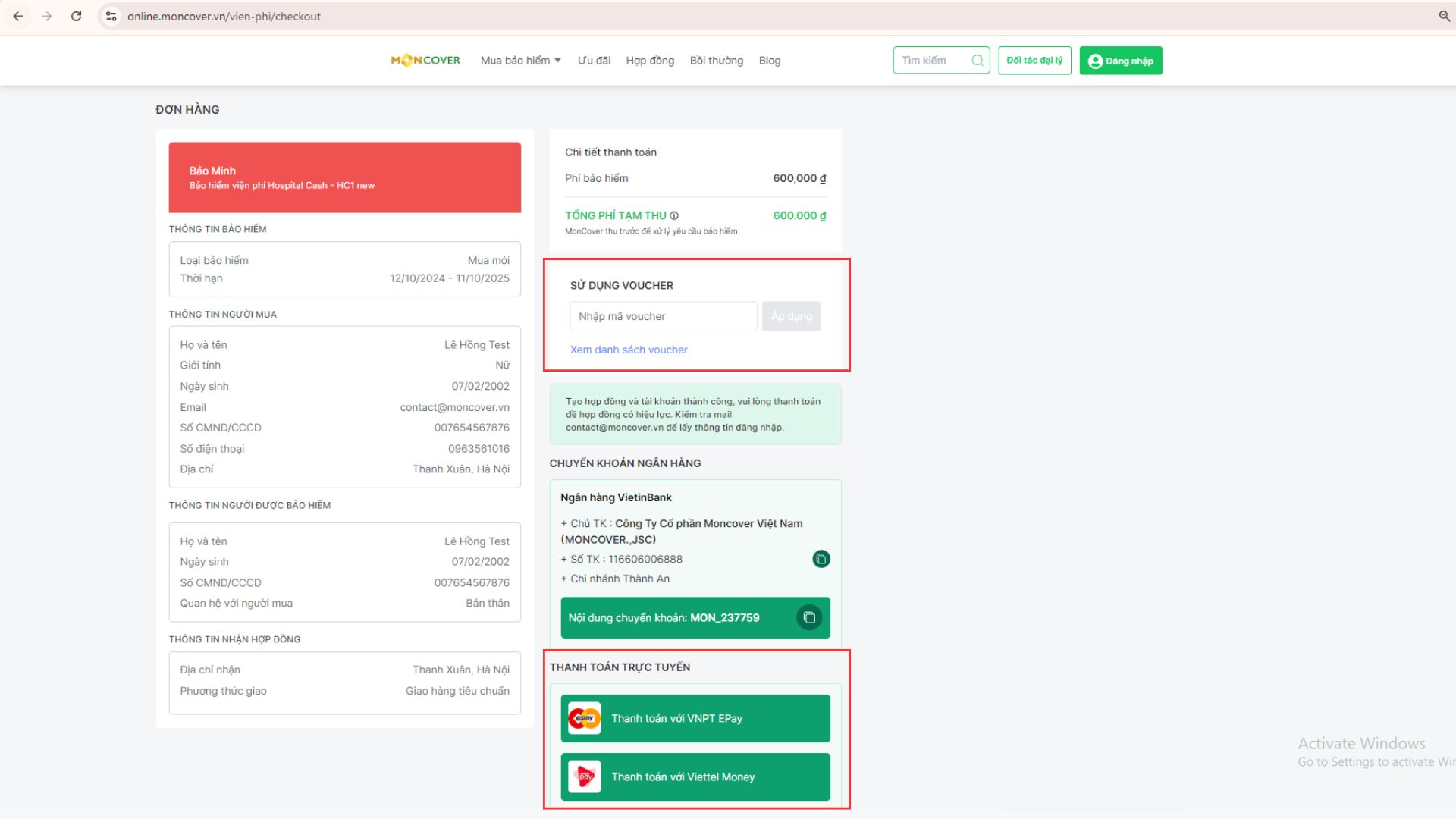Click the Mua mới insurance type value

tap(488, 260)
